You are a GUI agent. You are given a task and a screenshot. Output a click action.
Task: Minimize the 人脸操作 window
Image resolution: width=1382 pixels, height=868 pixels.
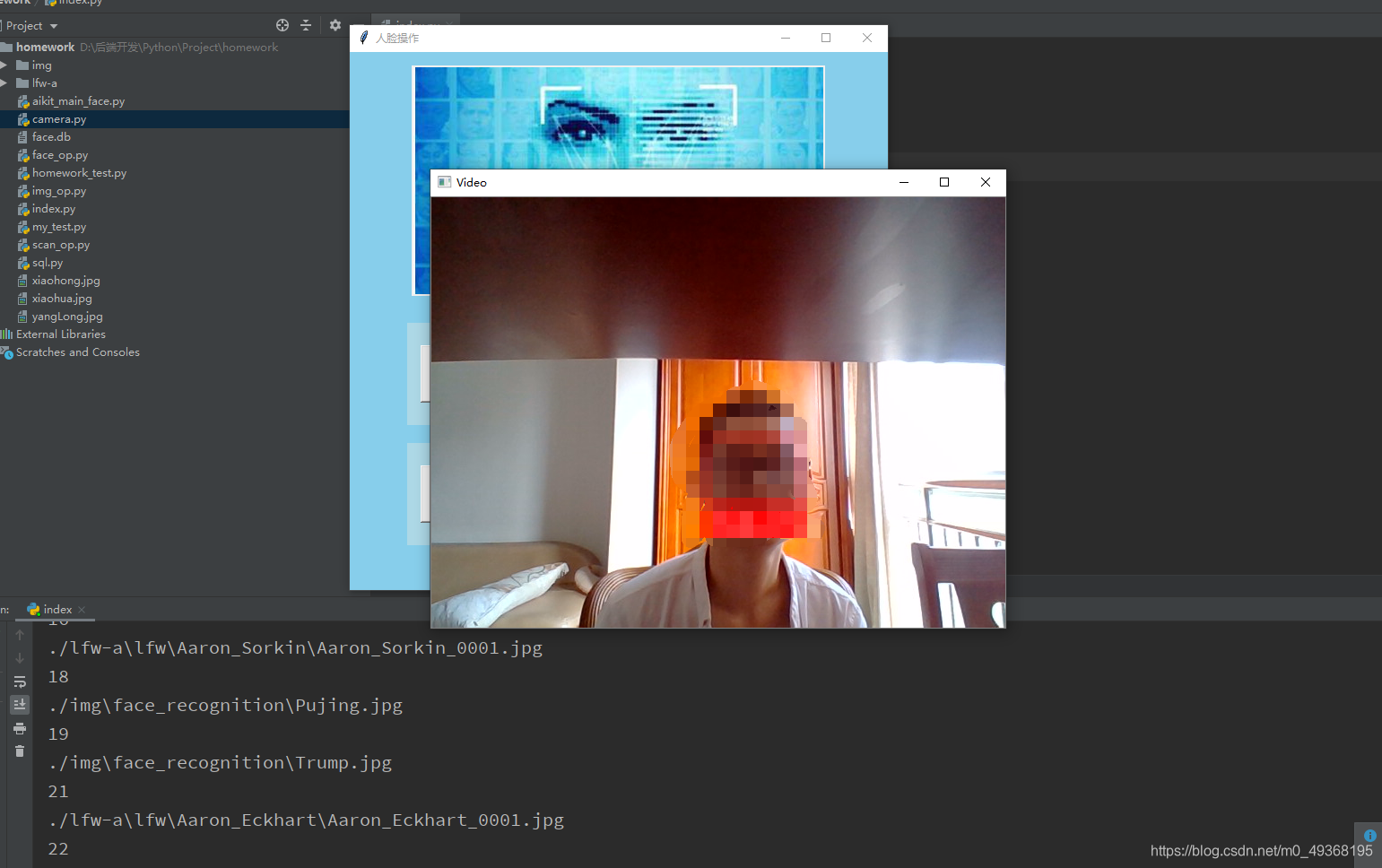click(x=786, y=38)
